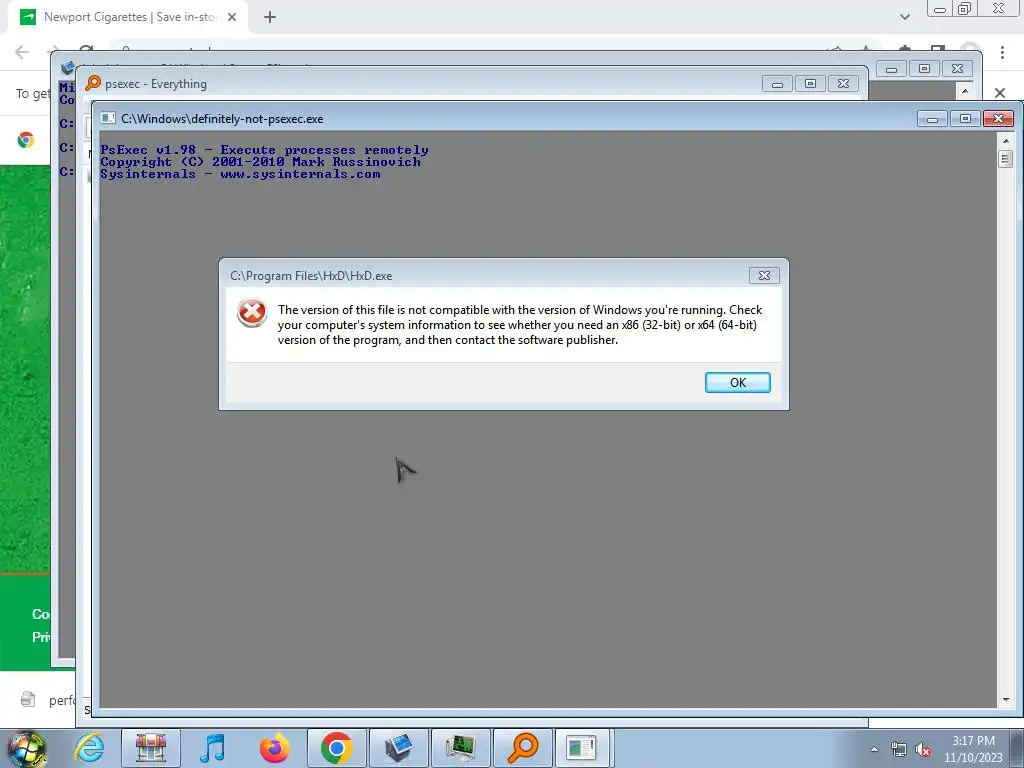This screenshot has width=1024, height=768.
Task: Click the downloaded file icon near 'perf'
Action: pyautogui.click(x=28, y=699)
